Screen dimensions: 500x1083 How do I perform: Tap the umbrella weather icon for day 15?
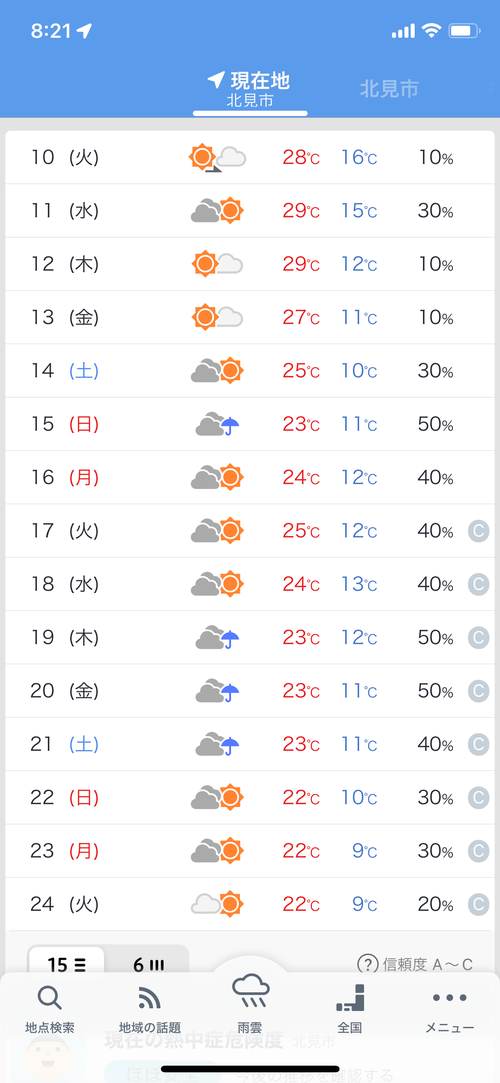[218, 424]
